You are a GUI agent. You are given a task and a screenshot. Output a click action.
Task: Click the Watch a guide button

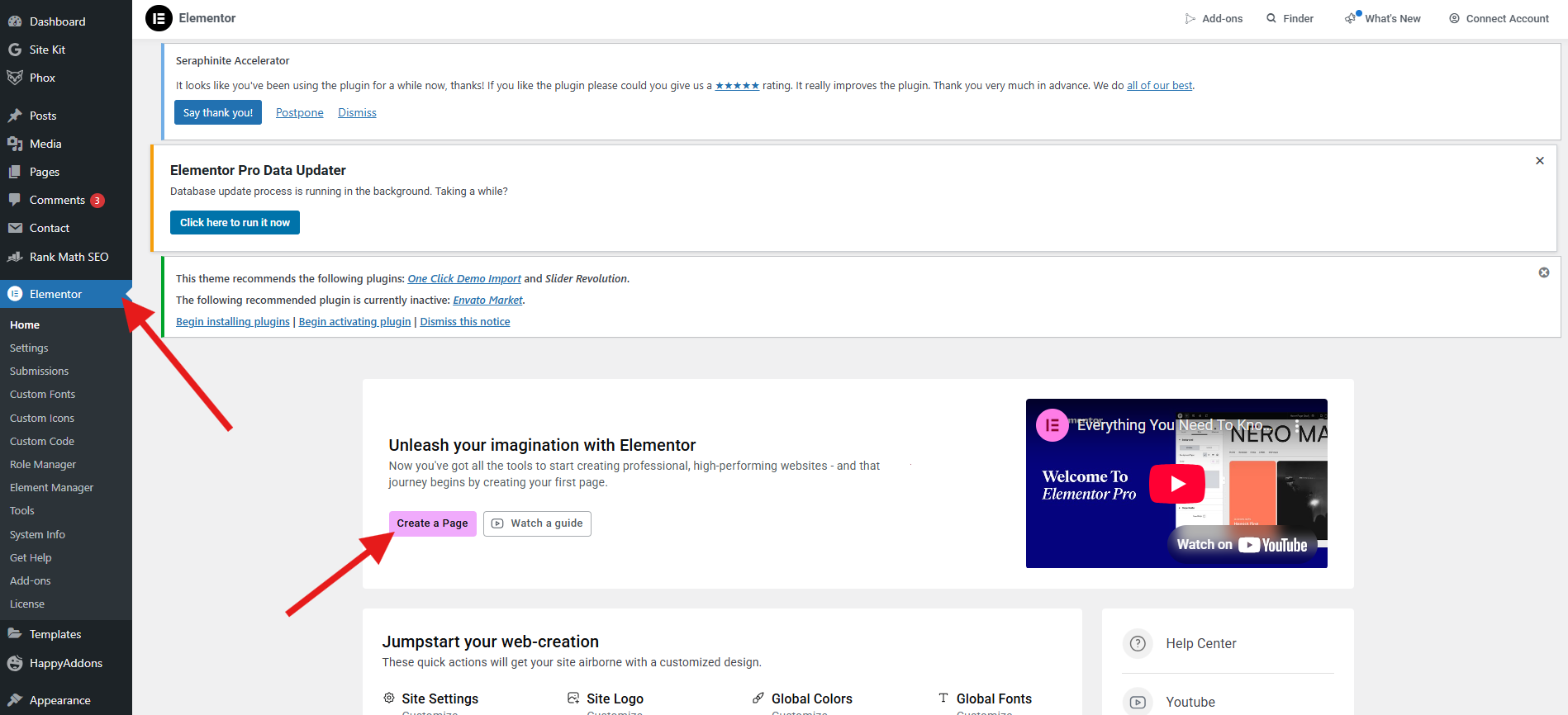[x=537, y=523]
